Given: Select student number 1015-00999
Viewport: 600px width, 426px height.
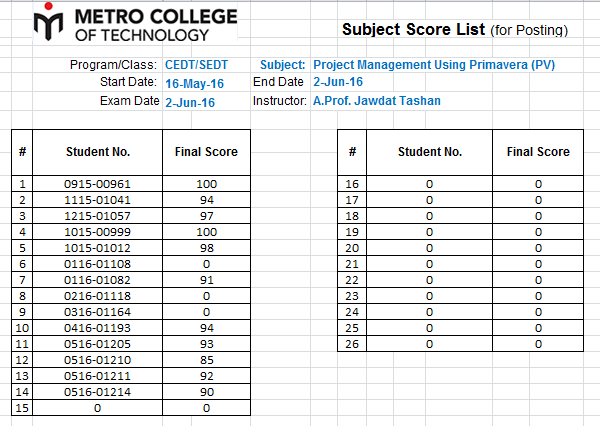Looking at the screenshot, I should pos(98,232).
